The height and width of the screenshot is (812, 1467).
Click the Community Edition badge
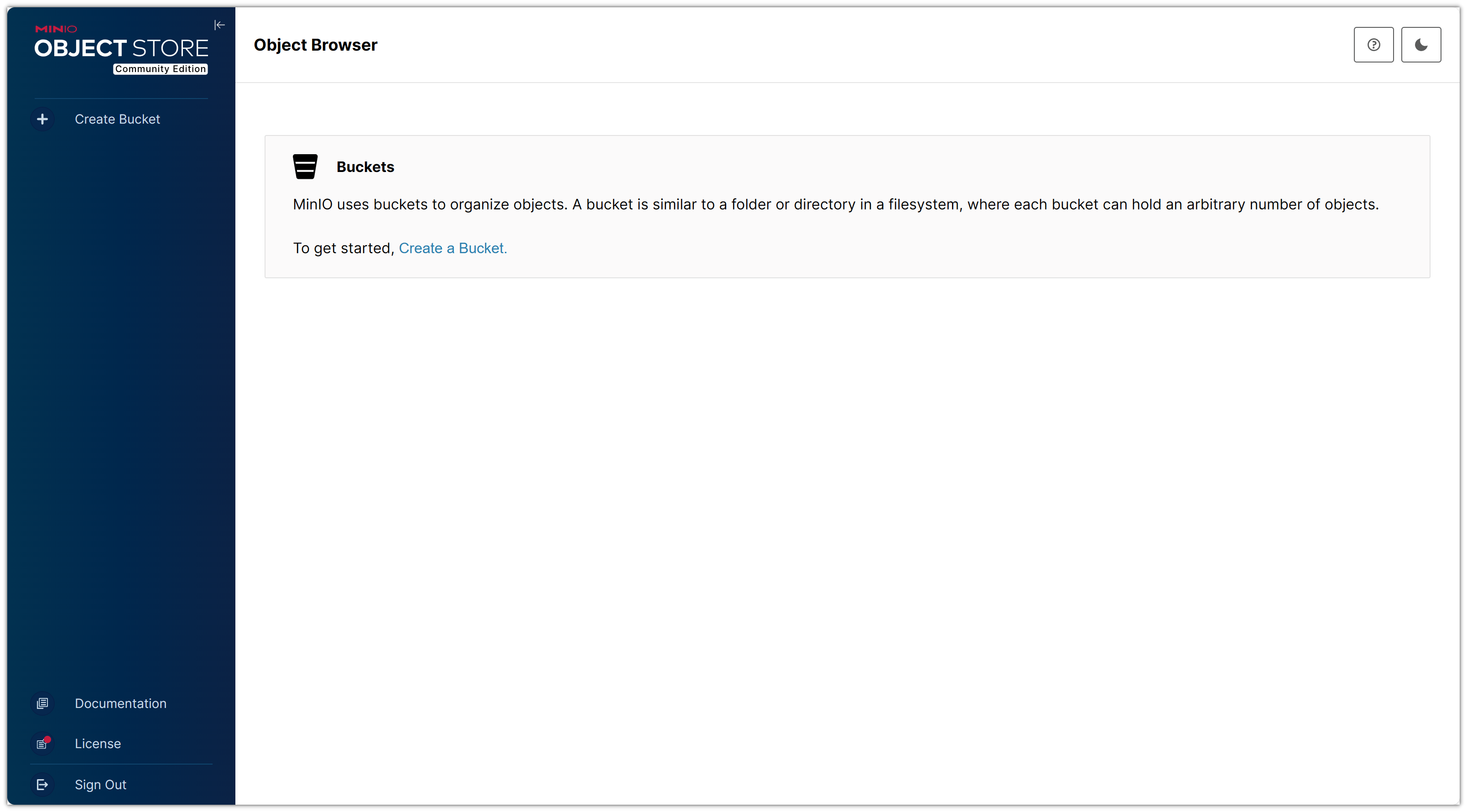(161, 69)
